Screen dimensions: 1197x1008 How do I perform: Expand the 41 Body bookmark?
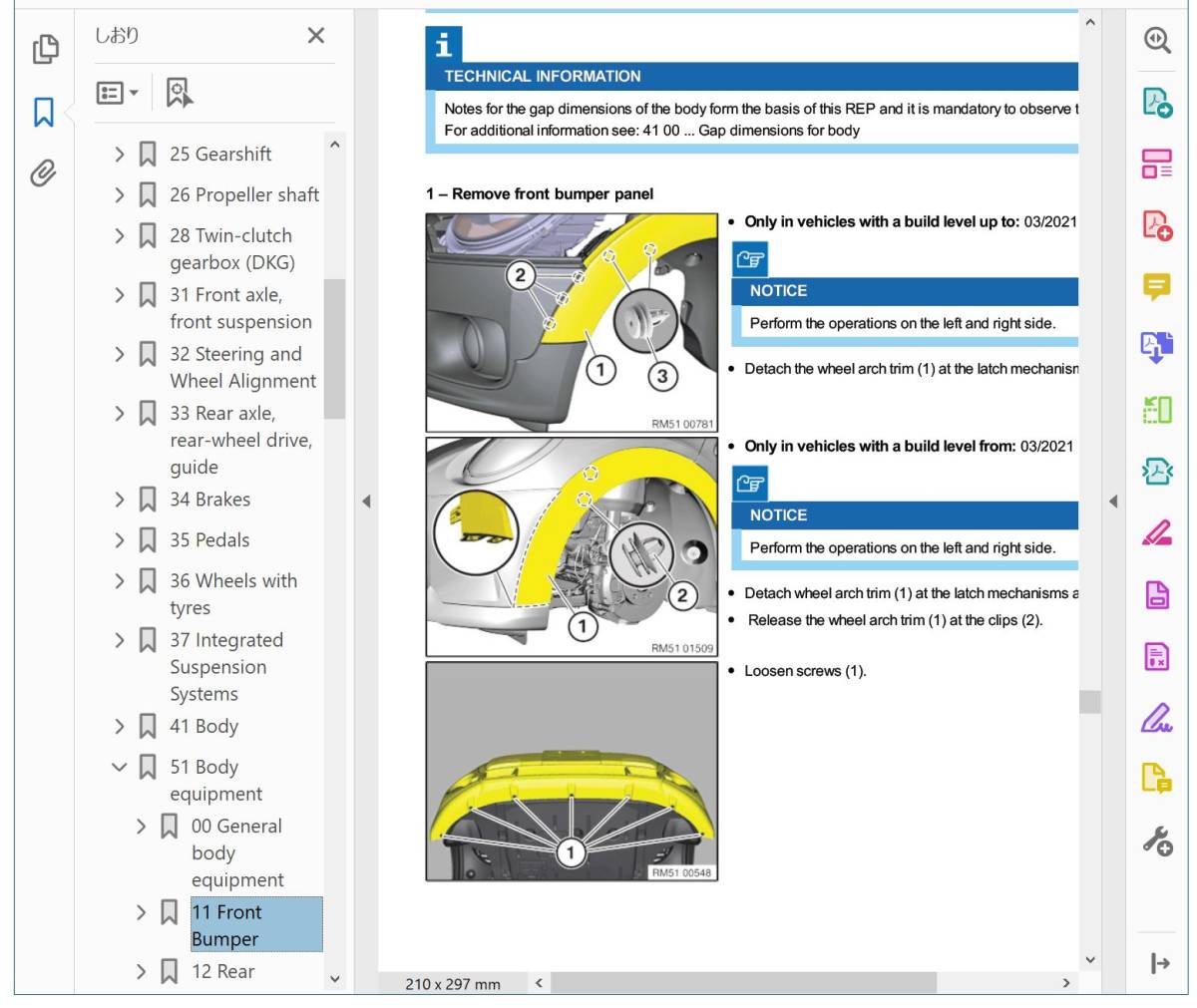120,727
